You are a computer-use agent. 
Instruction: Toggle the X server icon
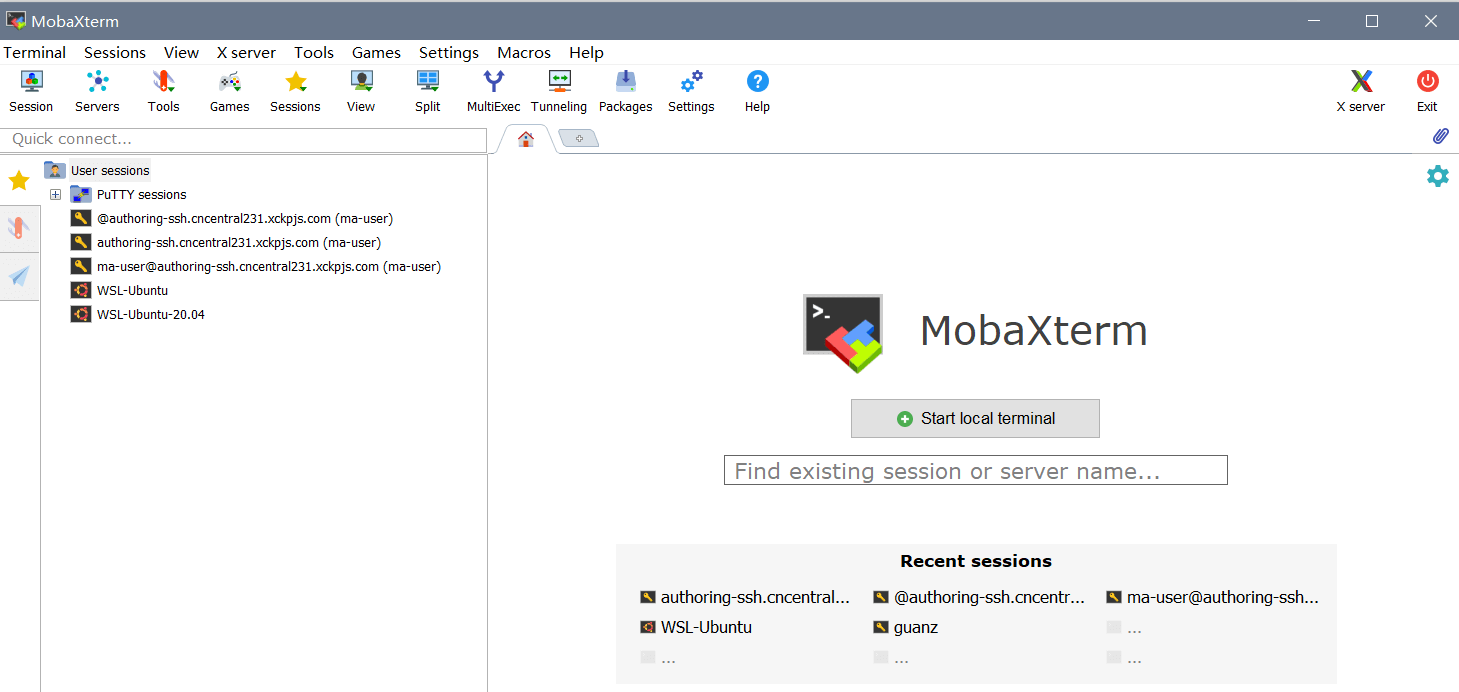click(1360, 92)
